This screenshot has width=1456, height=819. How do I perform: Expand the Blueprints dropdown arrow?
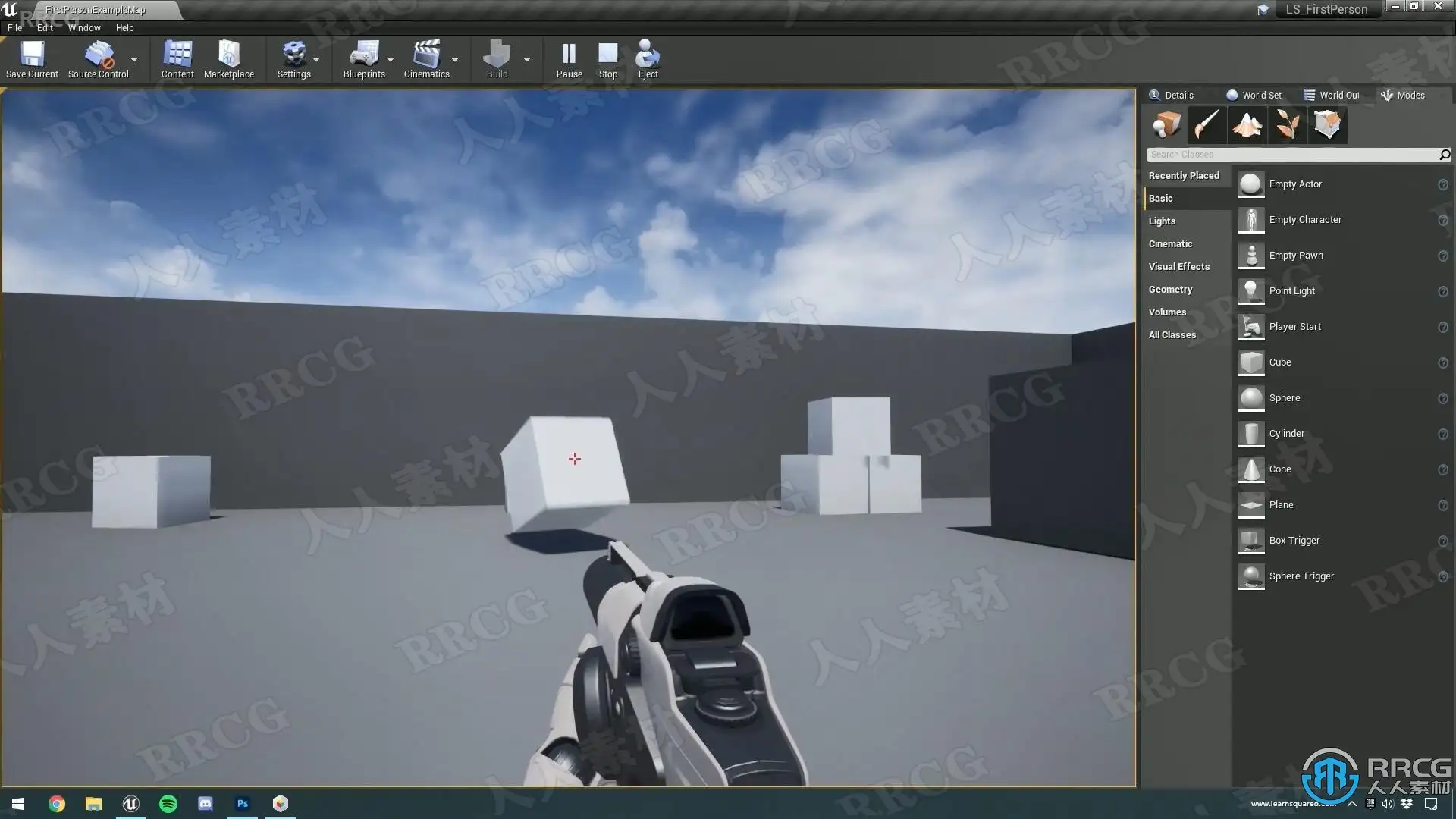[391, 59]
